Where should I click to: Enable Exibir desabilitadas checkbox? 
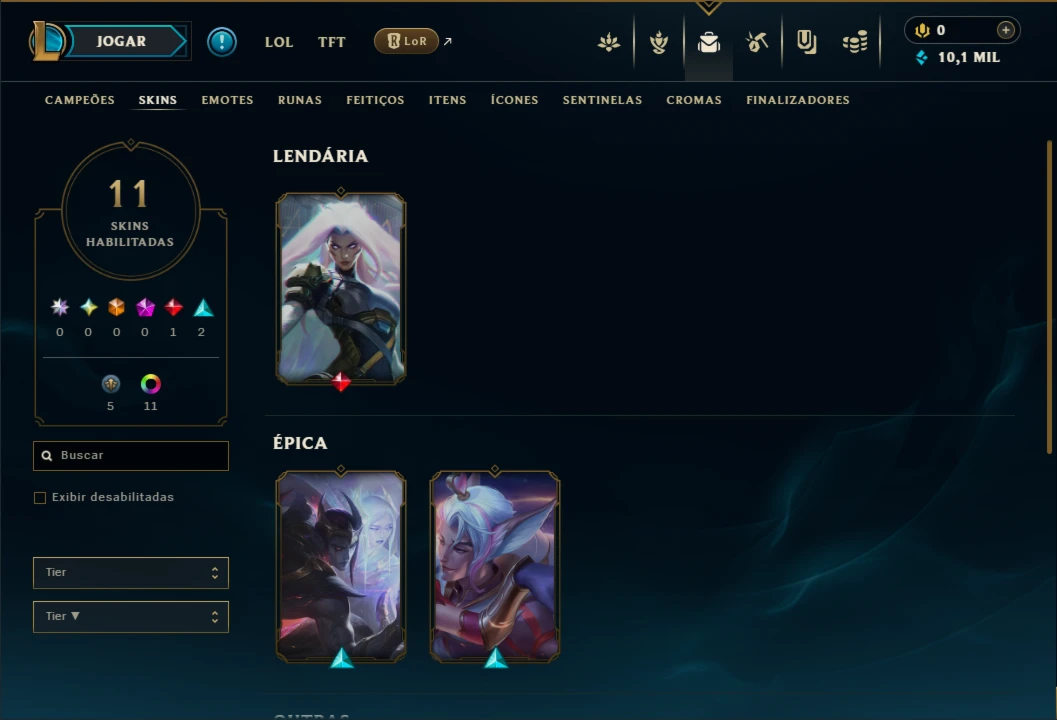point(40,498)
